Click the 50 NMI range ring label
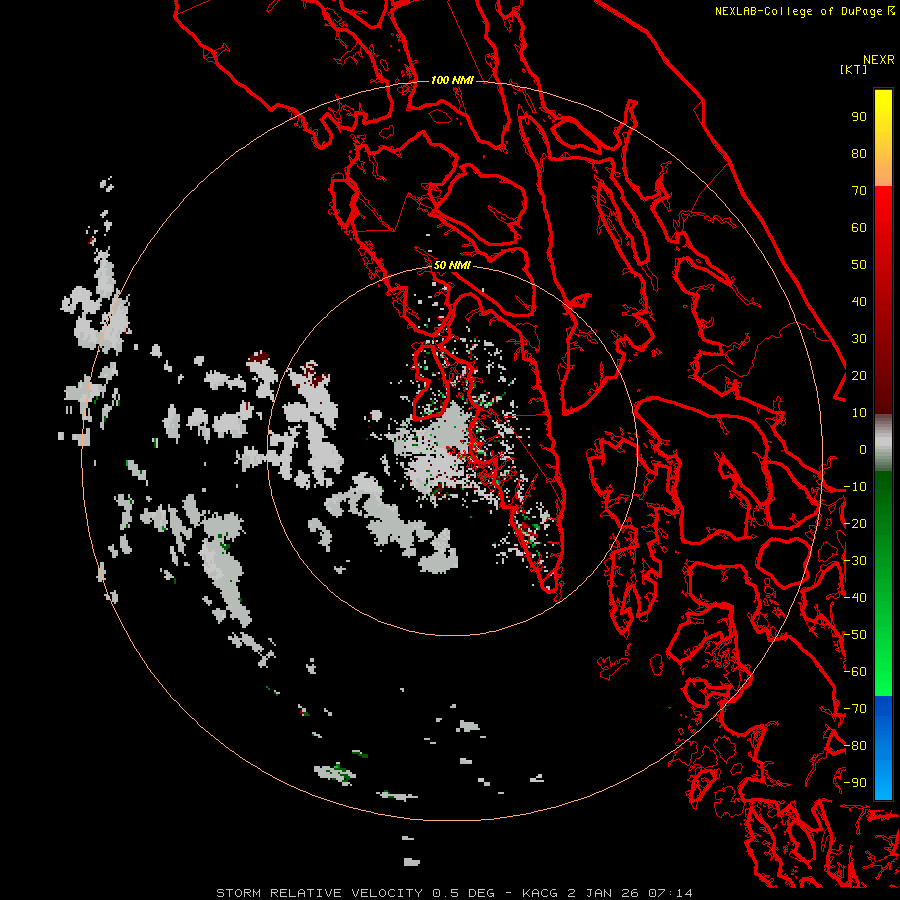 [x=452, y=265]
